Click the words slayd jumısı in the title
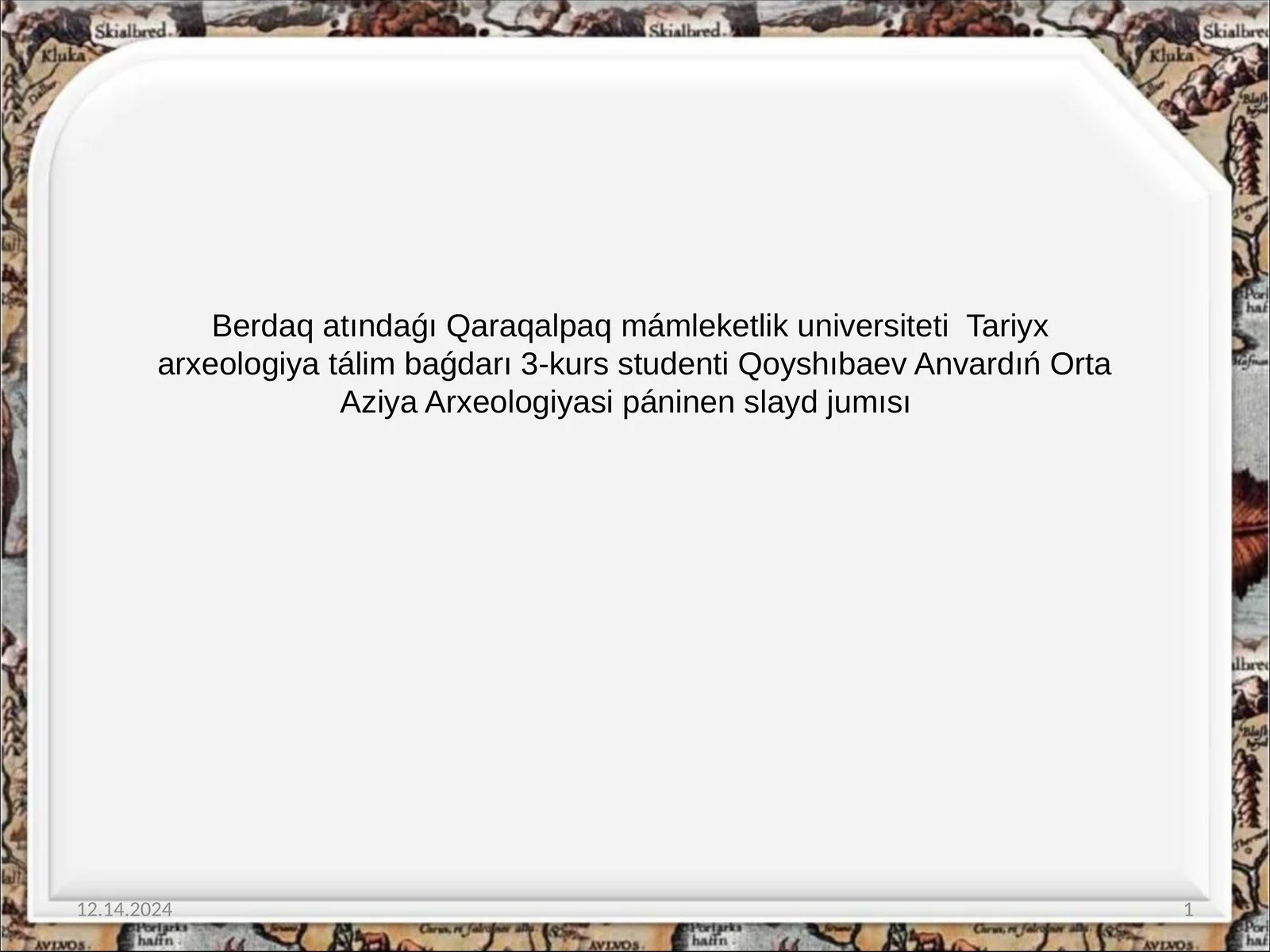This screenshot has width=1270, height=952. 825,403
